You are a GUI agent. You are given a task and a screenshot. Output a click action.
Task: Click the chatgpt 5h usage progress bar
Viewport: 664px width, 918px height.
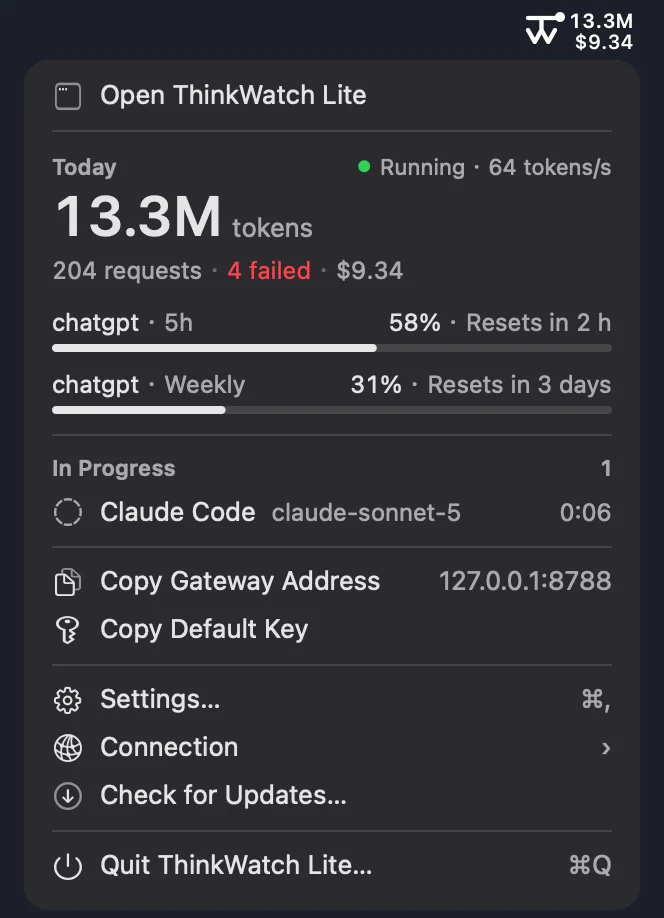click(x=332, y=348)
